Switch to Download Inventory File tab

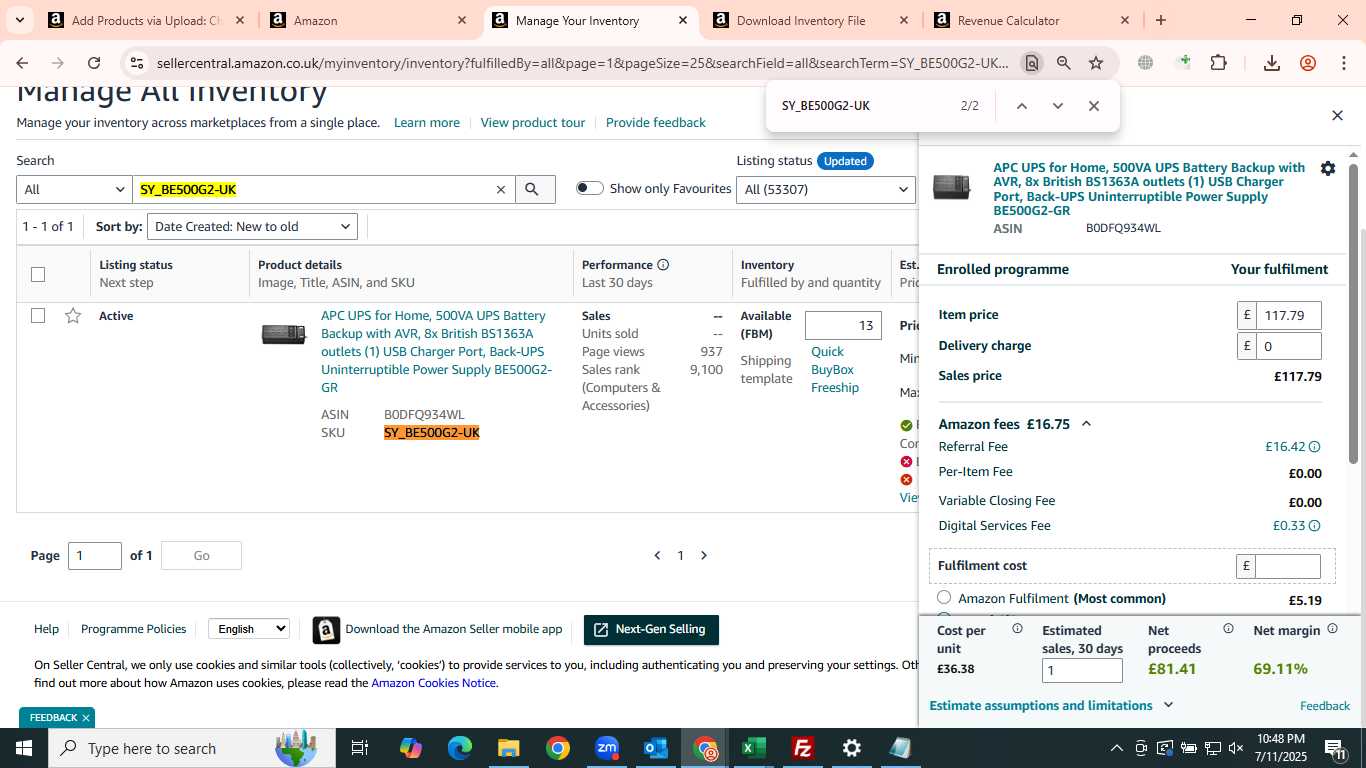tap(801, 20)
